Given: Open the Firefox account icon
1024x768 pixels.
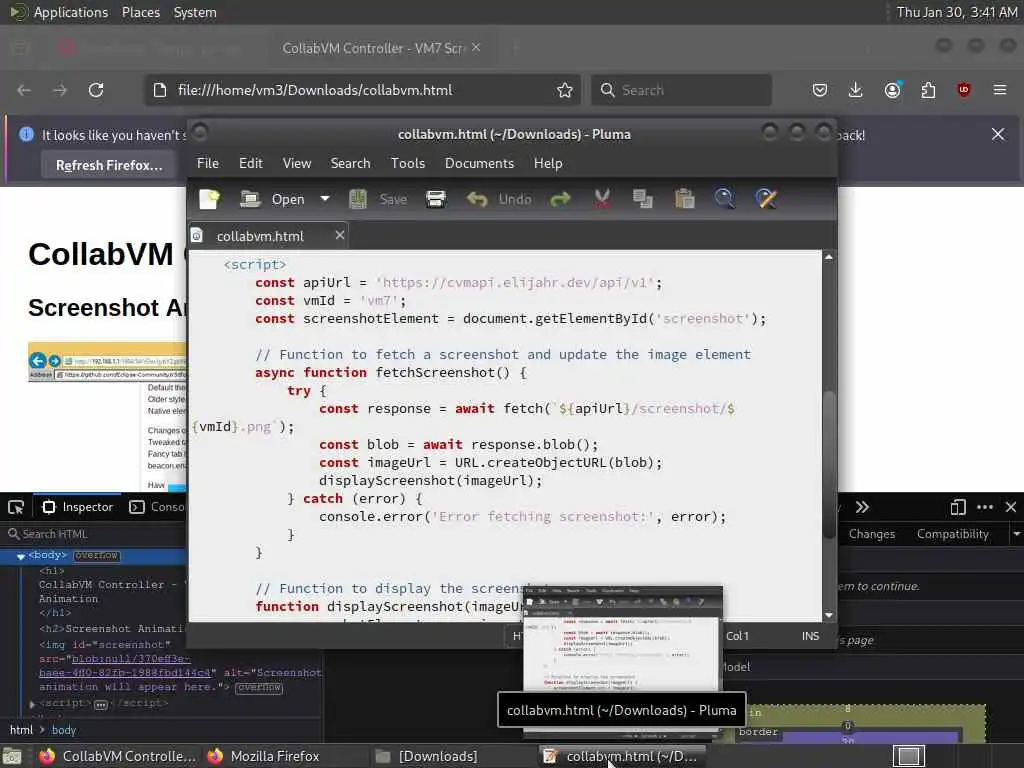Looking at the screenshot, I should [x=892, y=90].
